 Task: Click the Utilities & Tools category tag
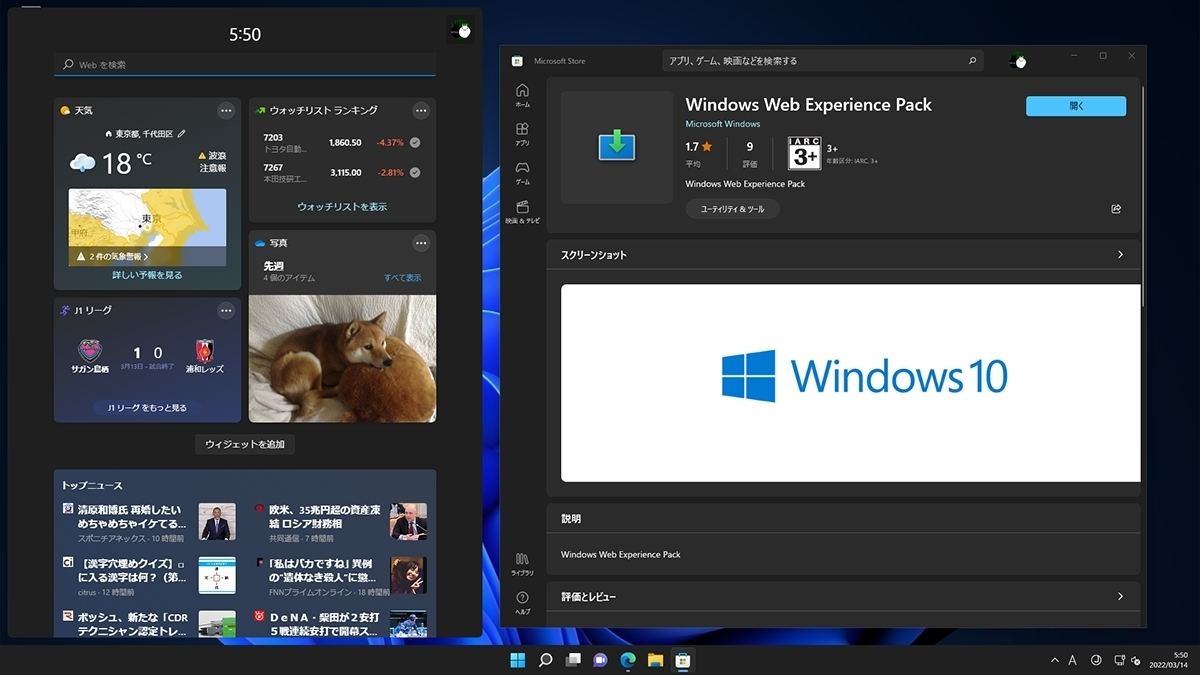tap(732, 209)
